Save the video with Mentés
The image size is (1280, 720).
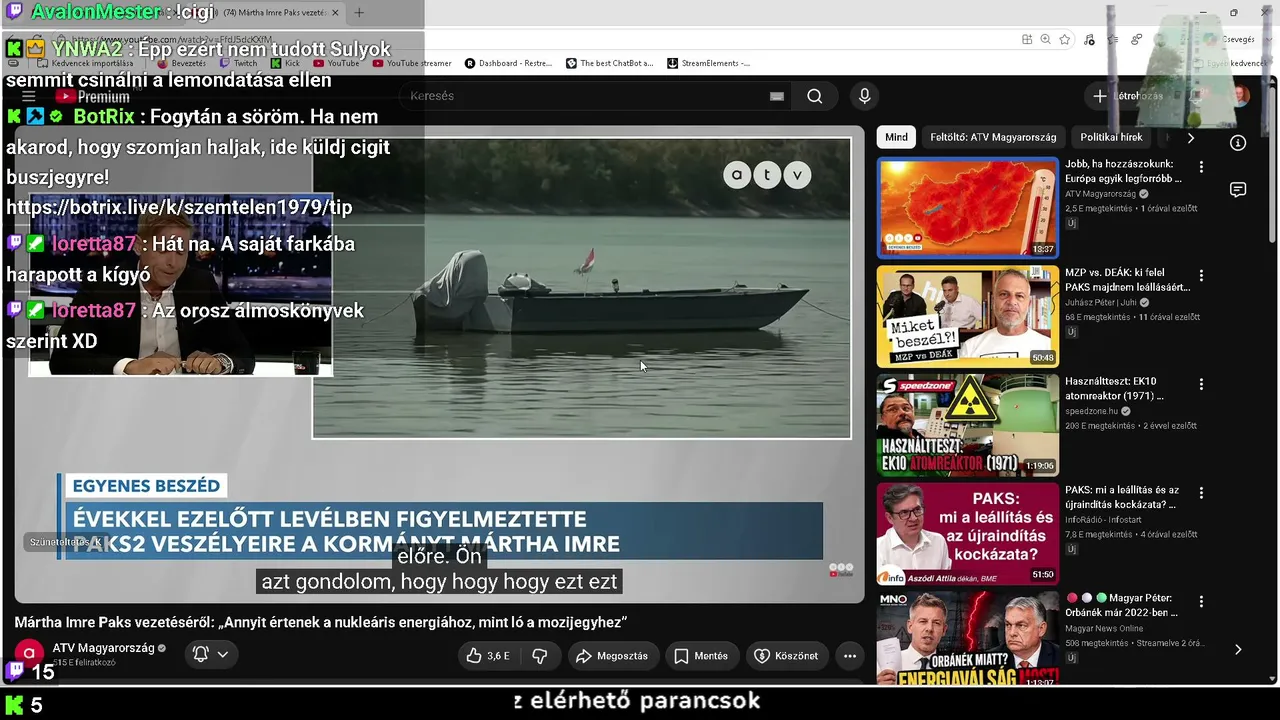(700, 656)
